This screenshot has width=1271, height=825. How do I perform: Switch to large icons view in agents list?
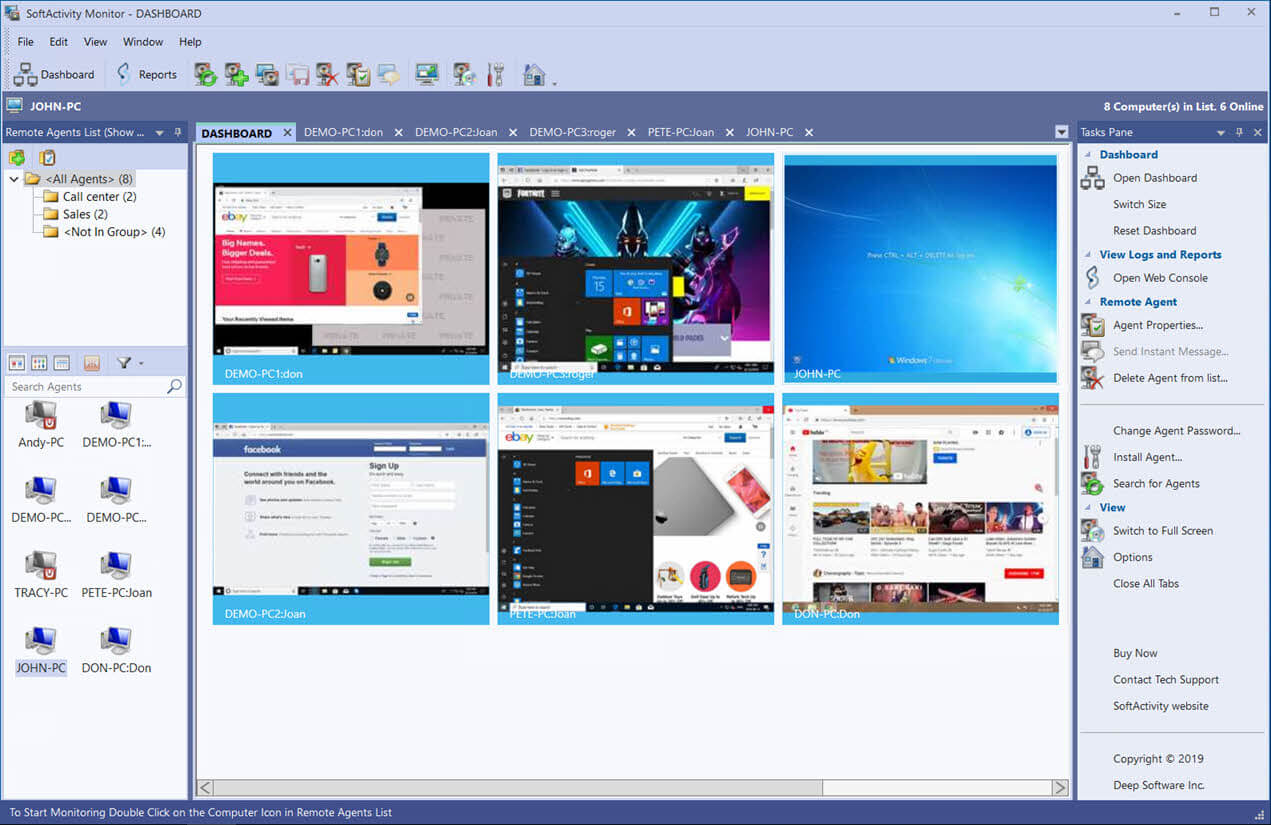[x=17, y=362]
